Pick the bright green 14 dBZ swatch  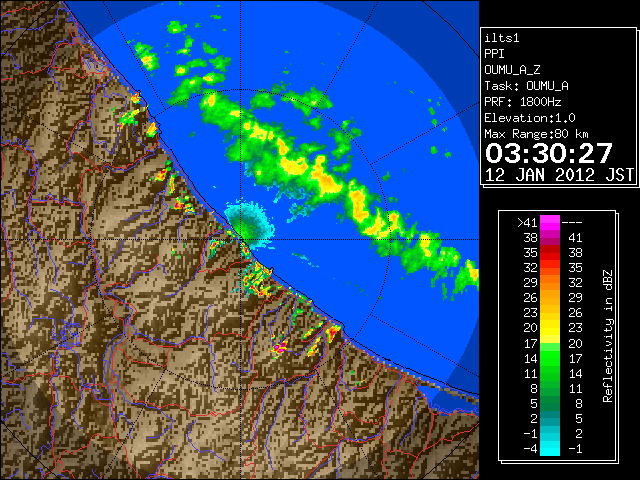[x=550, y=358]
